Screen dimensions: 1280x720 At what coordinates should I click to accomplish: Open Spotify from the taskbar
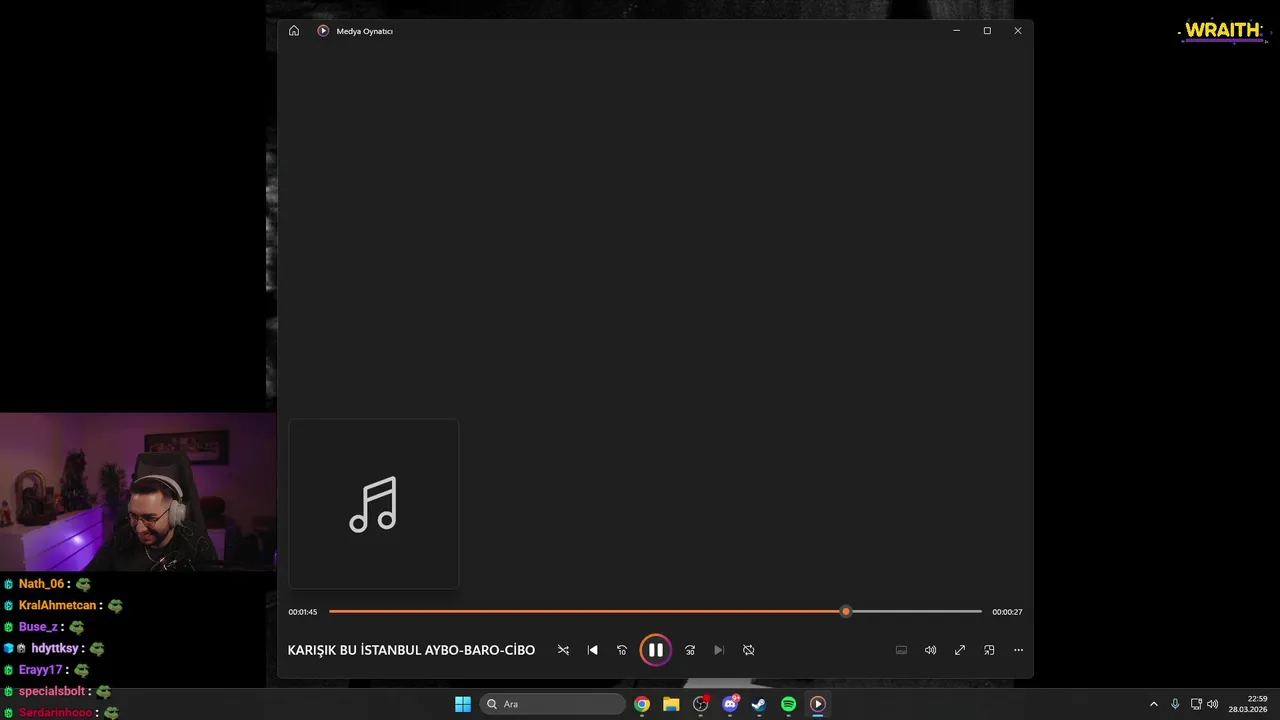[789, 704]
